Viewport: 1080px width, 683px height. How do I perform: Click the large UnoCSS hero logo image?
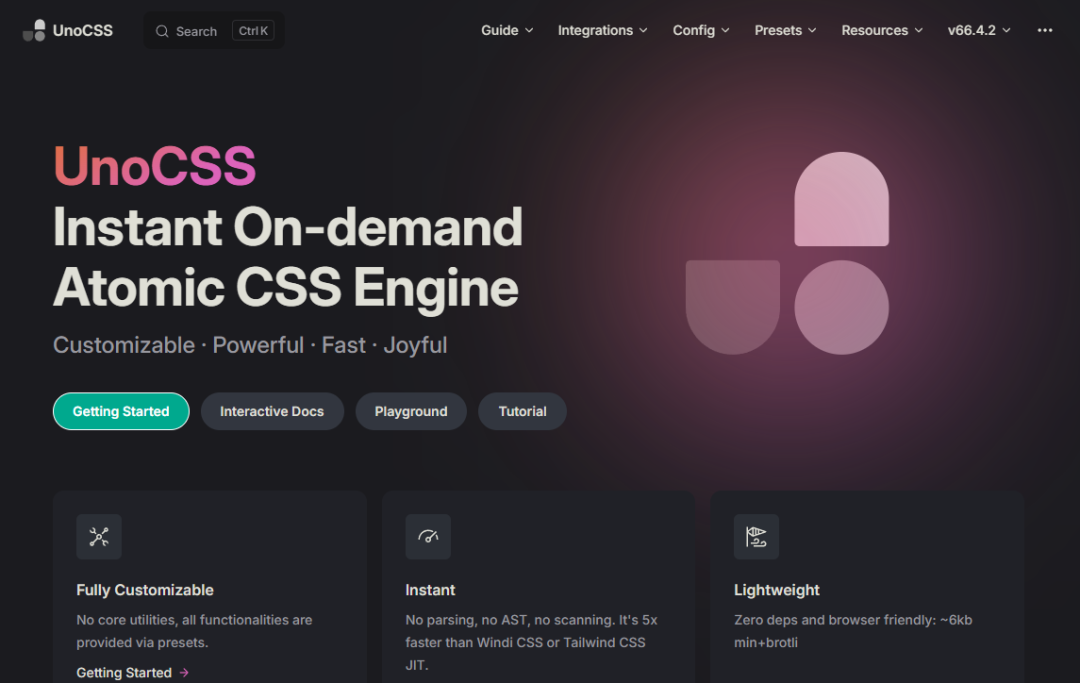[x=787, y=253]
